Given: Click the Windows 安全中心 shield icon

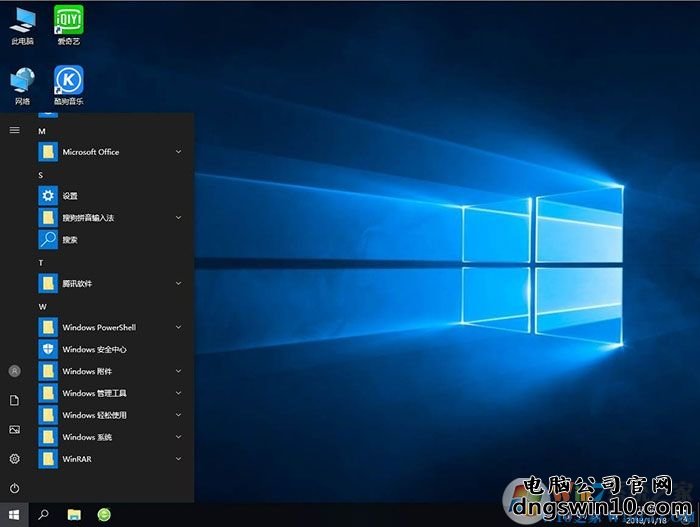Looking at the screenshot, I should click(48, 349).
